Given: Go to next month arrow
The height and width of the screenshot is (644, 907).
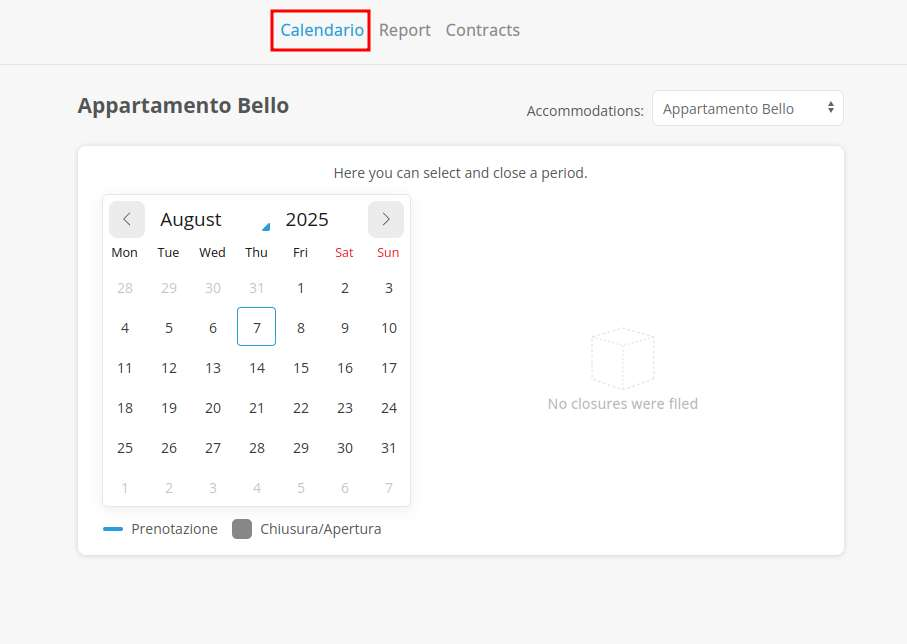Looking at the screenshot, I should click(x=386, y=220).
